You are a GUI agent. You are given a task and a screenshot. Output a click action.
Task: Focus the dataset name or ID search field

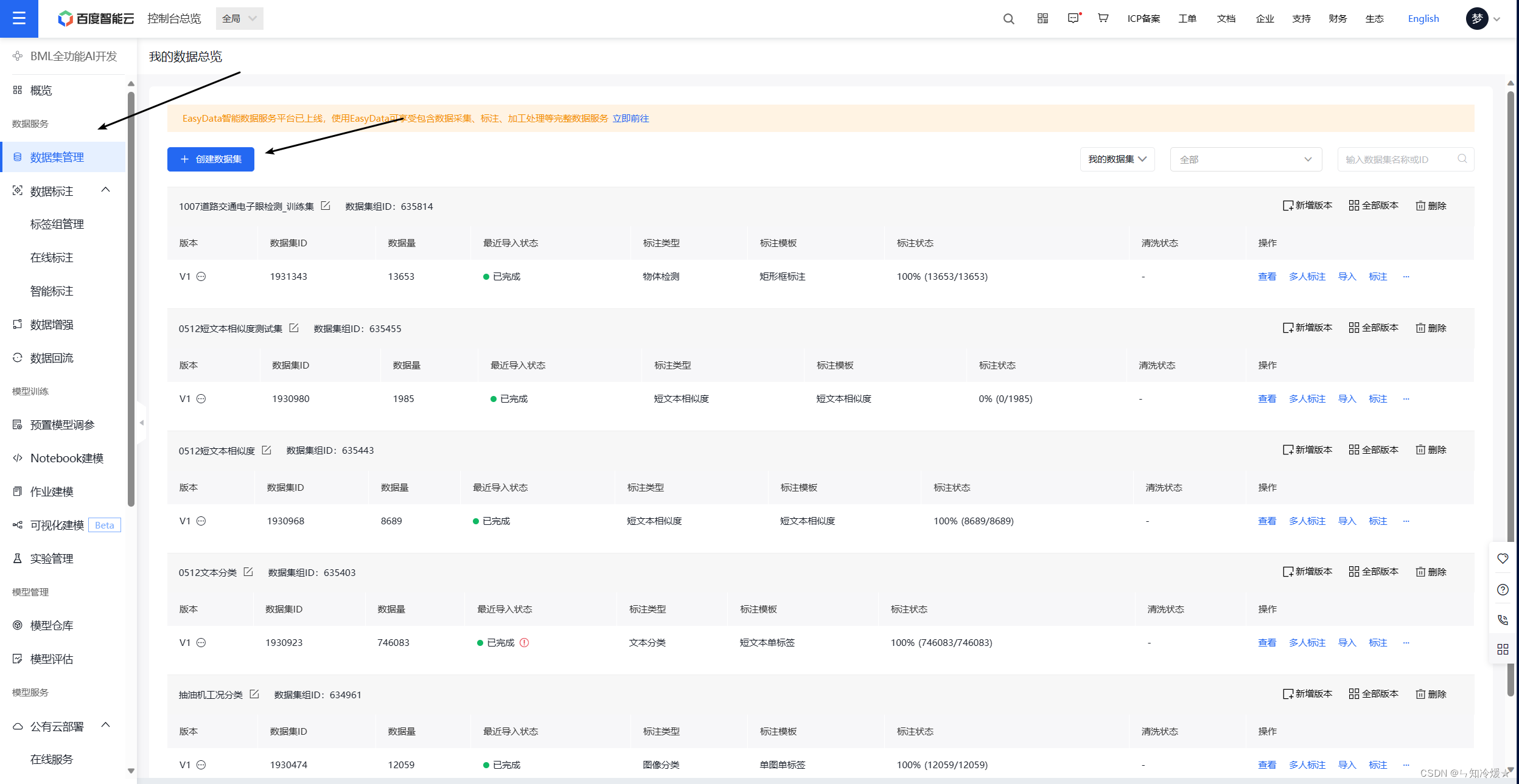click(1406, 159)
